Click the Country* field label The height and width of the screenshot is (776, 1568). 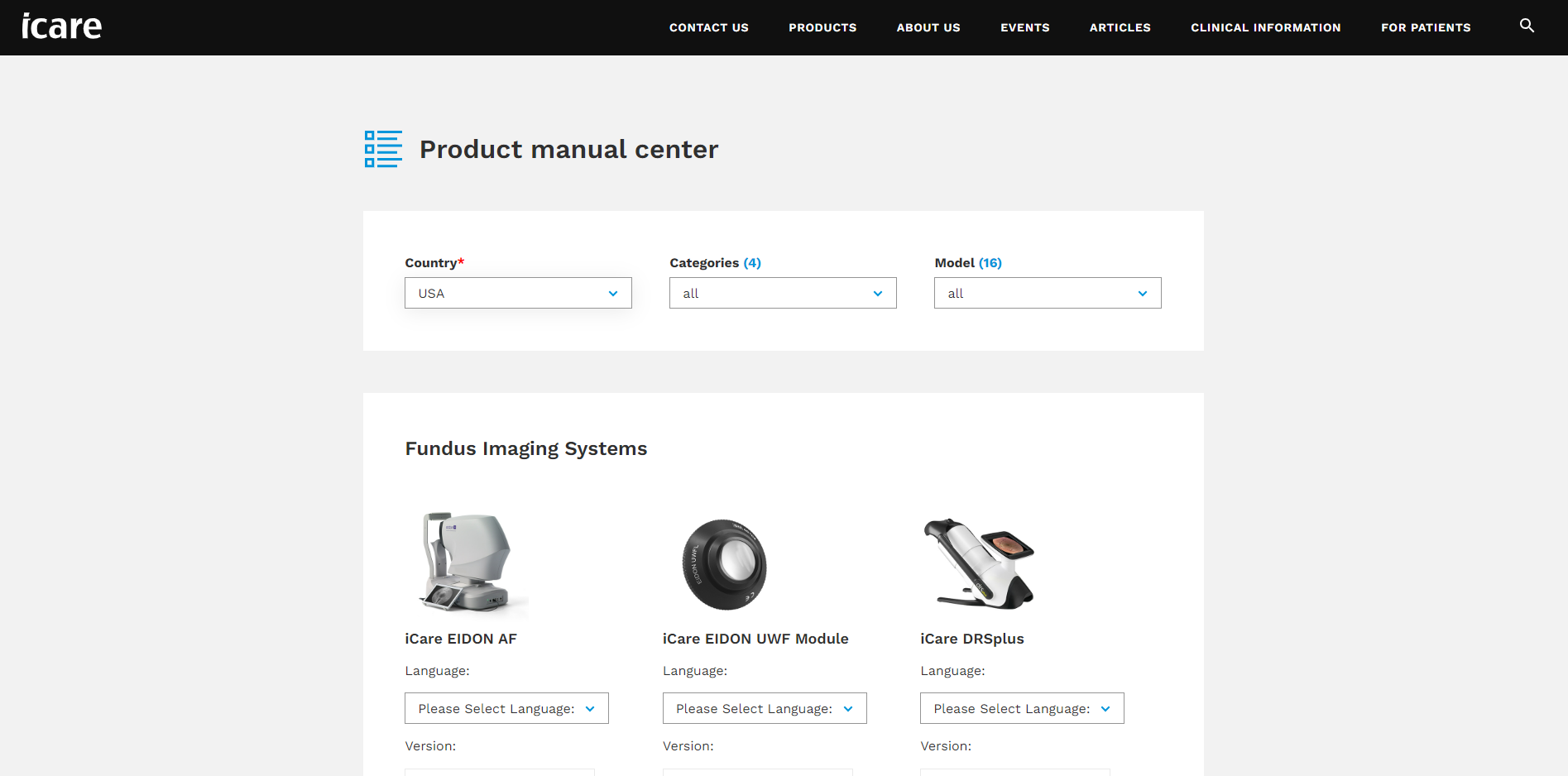434,262
